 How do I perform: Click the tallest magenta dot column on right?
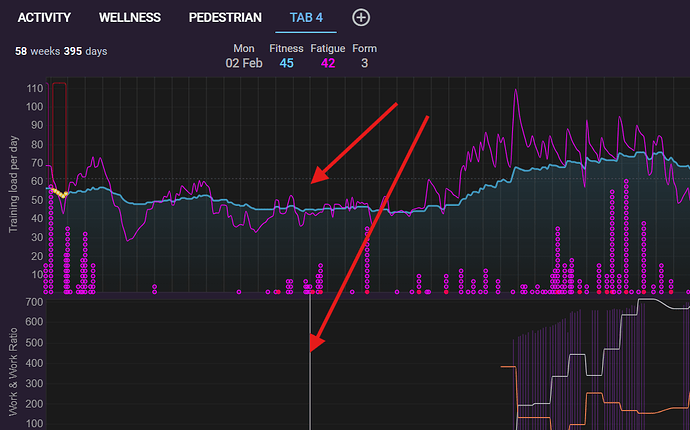[x=626, y=236]
